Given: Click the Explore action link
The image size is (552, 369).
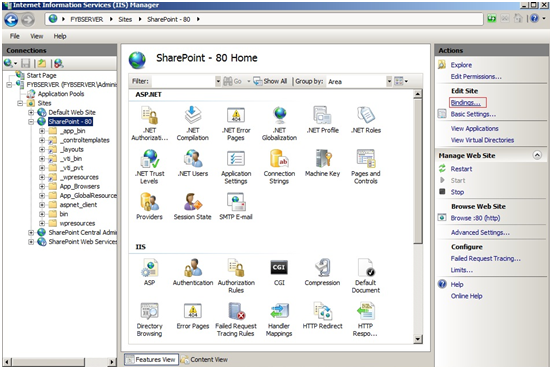Looking at the screenshot, I should (461, 65).
